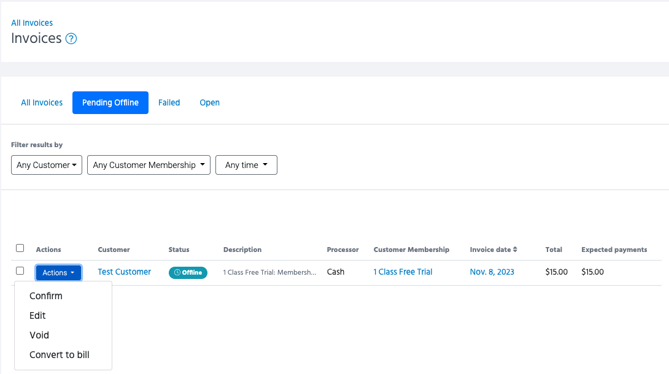
Task: Tick the select-all checkbox in table header
Action: point(20,248)
